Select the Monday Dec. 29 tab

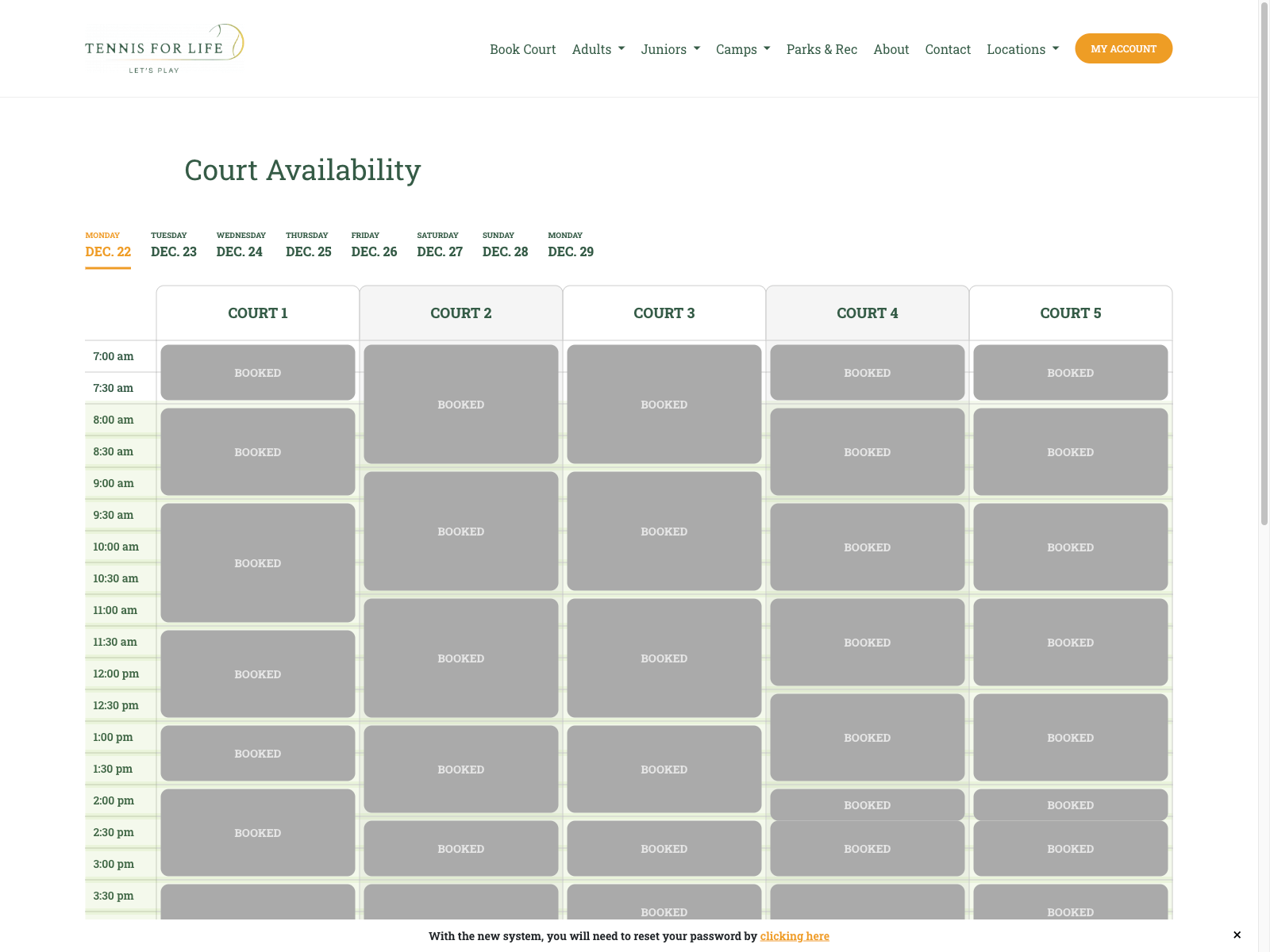point(570,245)
